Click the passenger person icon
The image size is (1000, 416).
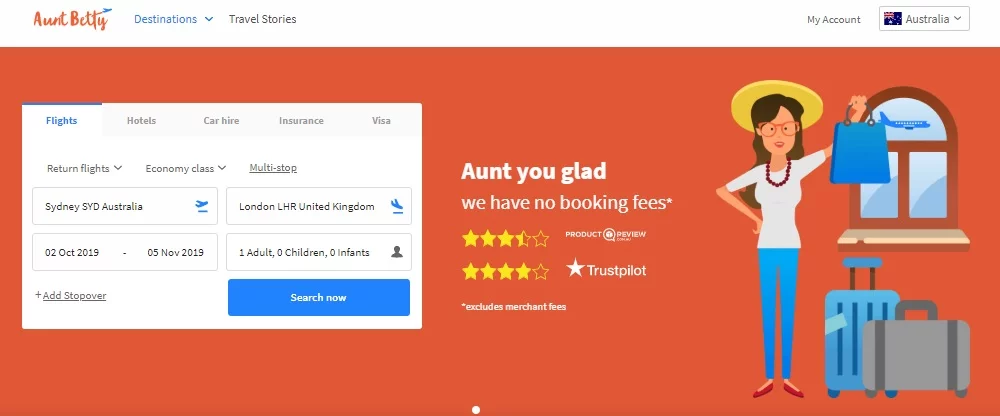click(x=397, y=252)
